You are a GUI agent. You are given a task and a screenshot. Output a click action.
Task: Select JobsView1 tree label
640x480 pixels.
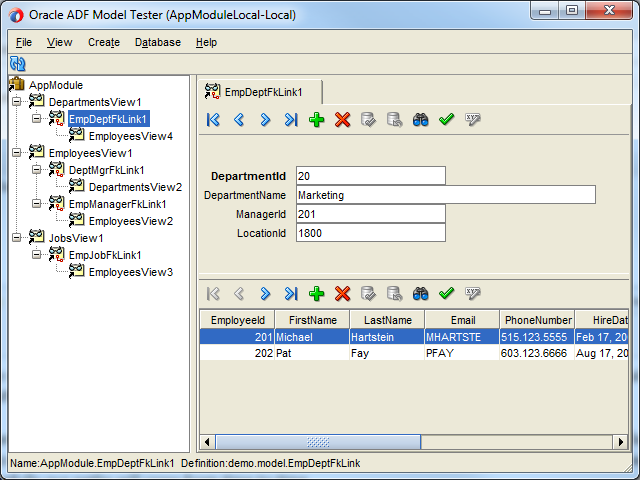[x=76, y=238]
